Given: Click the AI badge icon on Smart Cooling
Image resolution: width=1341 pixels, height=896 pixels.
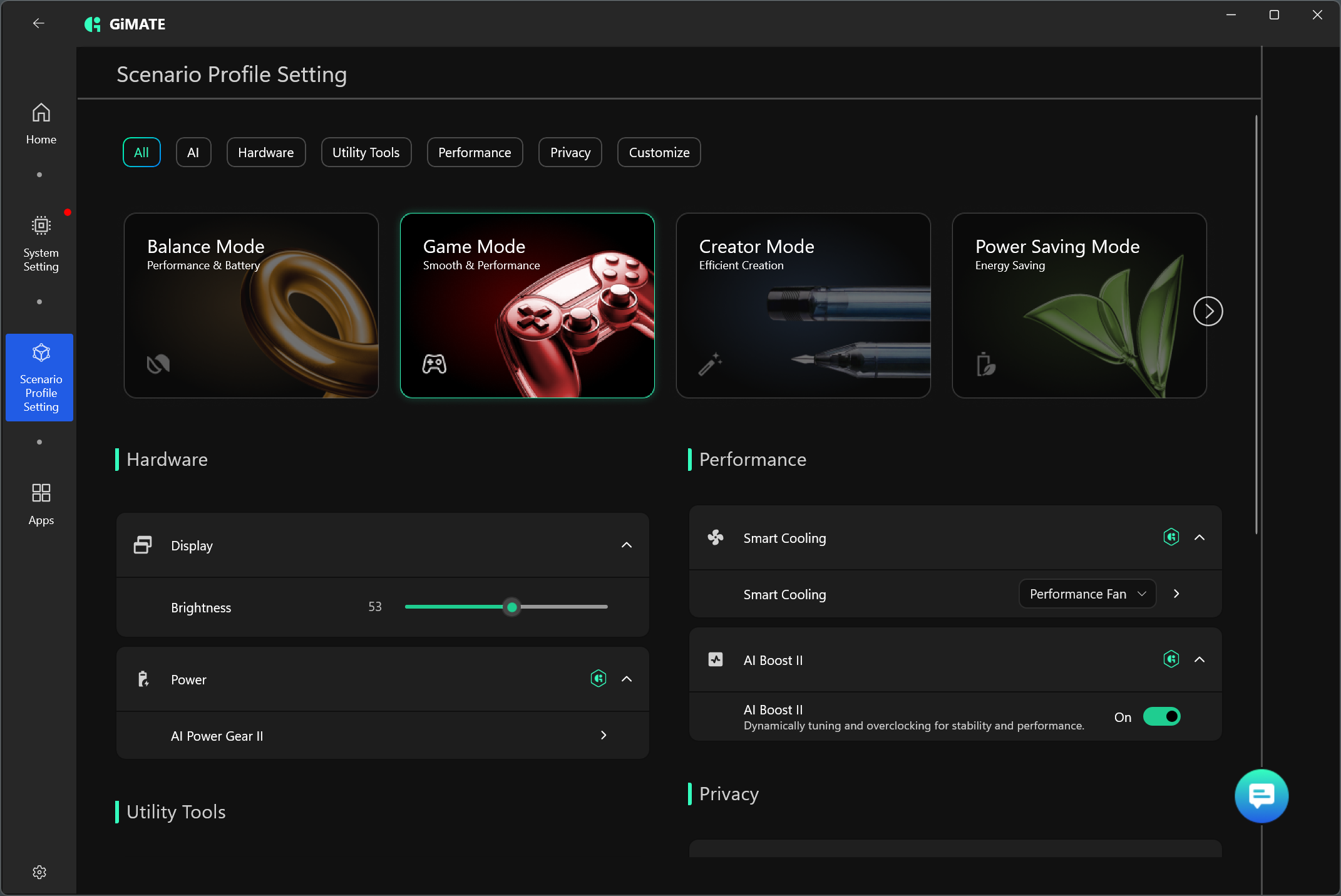Looking at the screenshot, I should coord(1171,537).
